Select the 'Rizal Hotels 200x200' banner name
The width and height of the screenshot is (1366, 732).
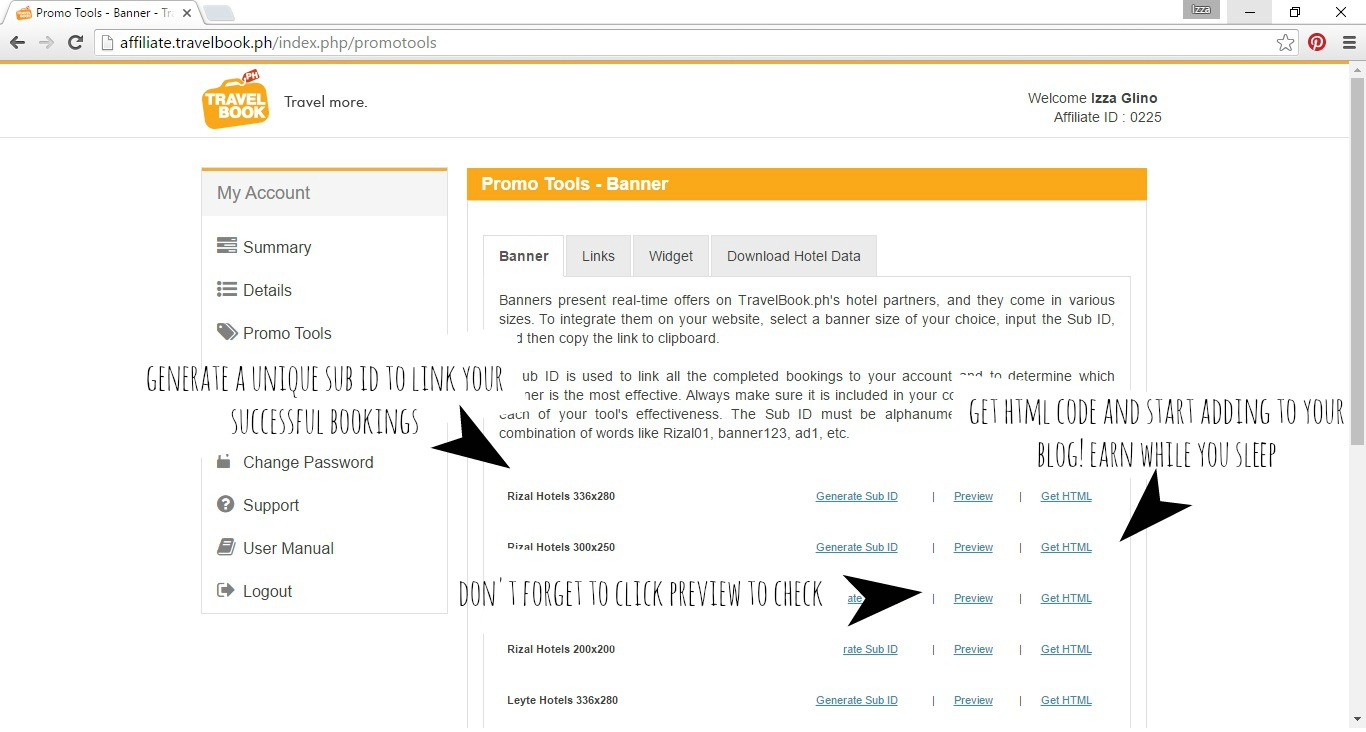561,649
